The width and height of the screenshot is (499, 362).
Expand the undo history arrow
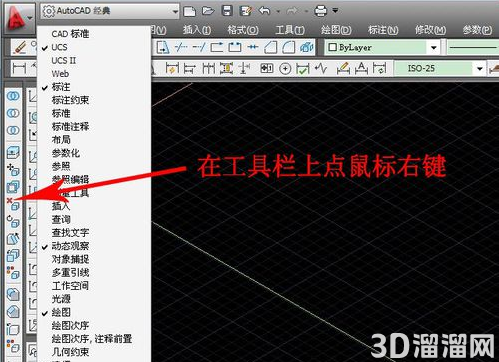tap(278, 11)
